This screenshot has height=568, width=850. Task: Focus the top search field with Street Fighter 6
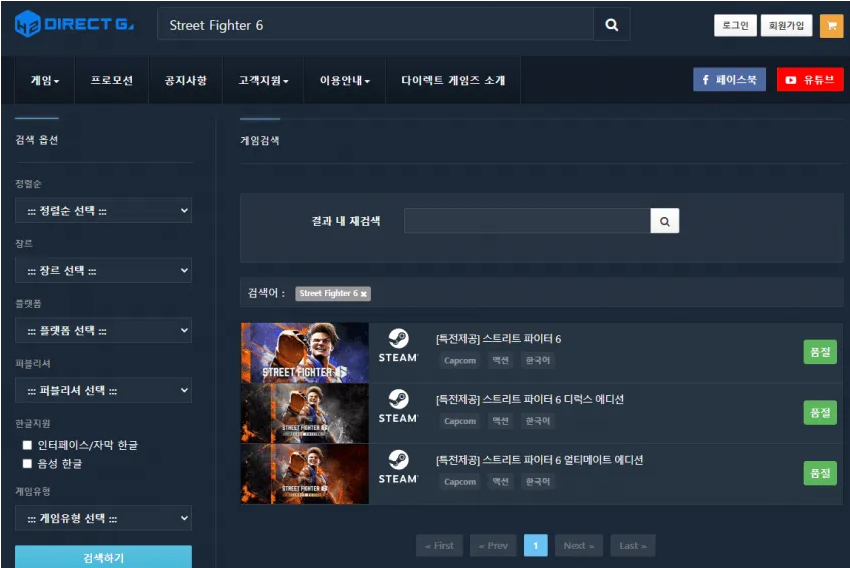point(375,25)
